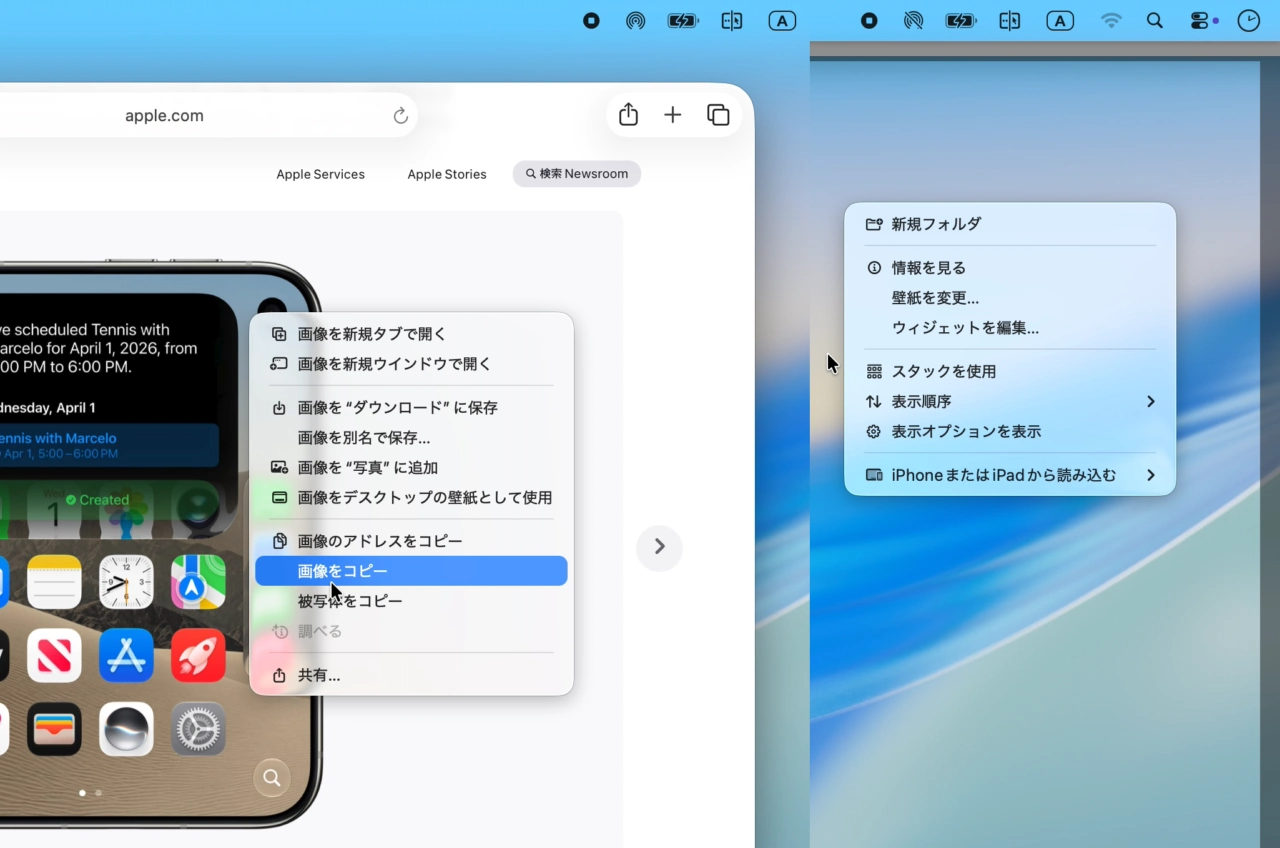Select 情報を見る in desktop menu
The image size is (1280, 848).
tap(1010, 268)
